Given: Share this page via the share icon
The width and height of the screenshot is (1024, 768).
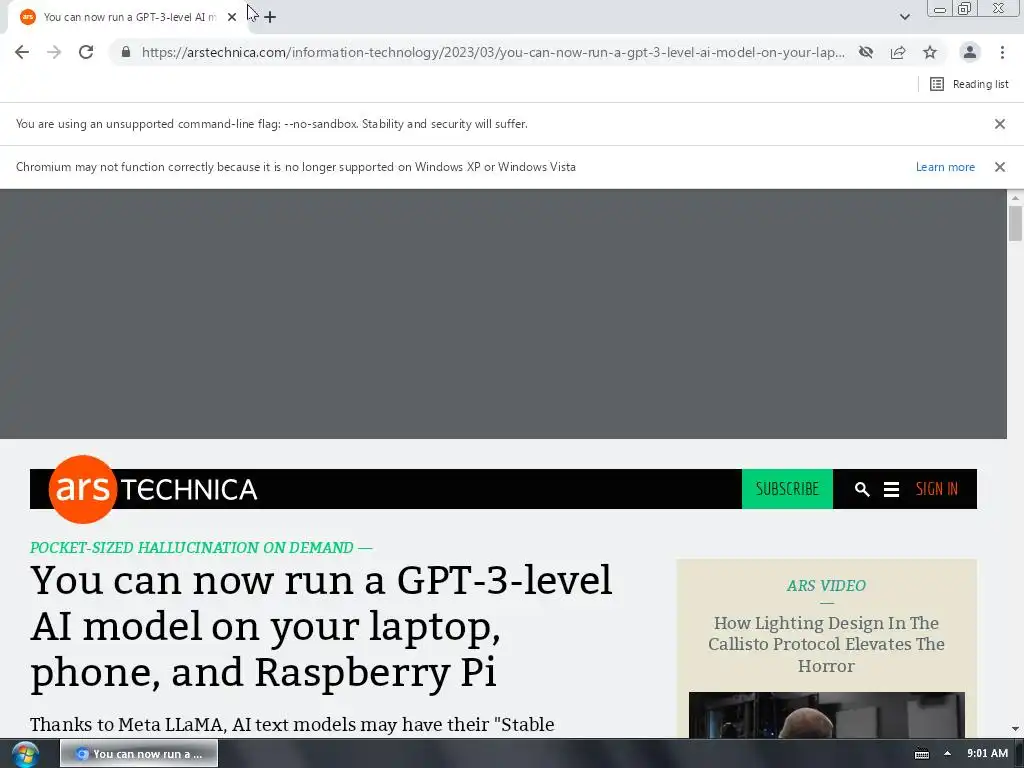Looking at the screenshot, I should pos(898,52).
